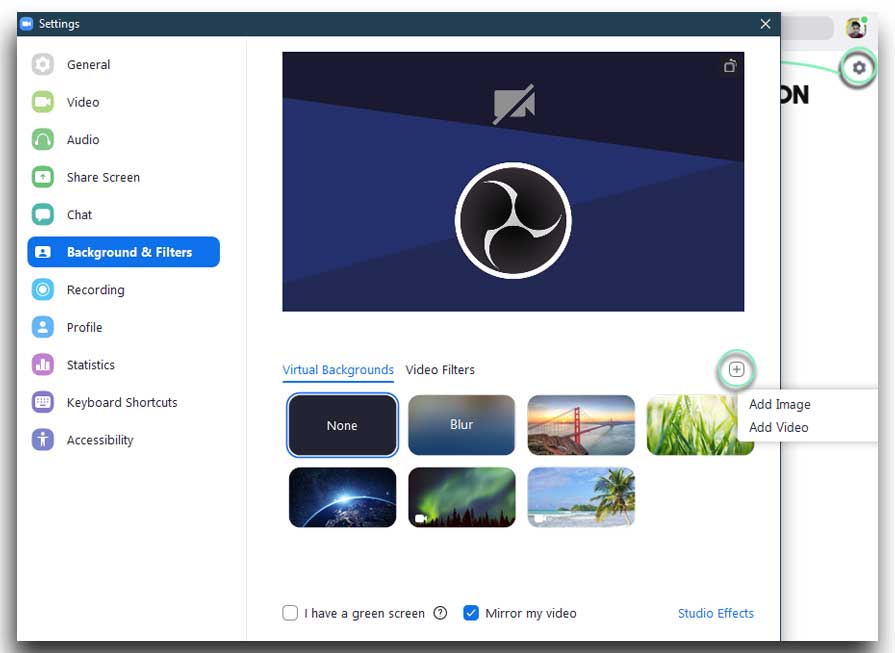Viewport: 895px width, 653px height.
Task: Click the Chat bubble icon
Action: [43, 215]
